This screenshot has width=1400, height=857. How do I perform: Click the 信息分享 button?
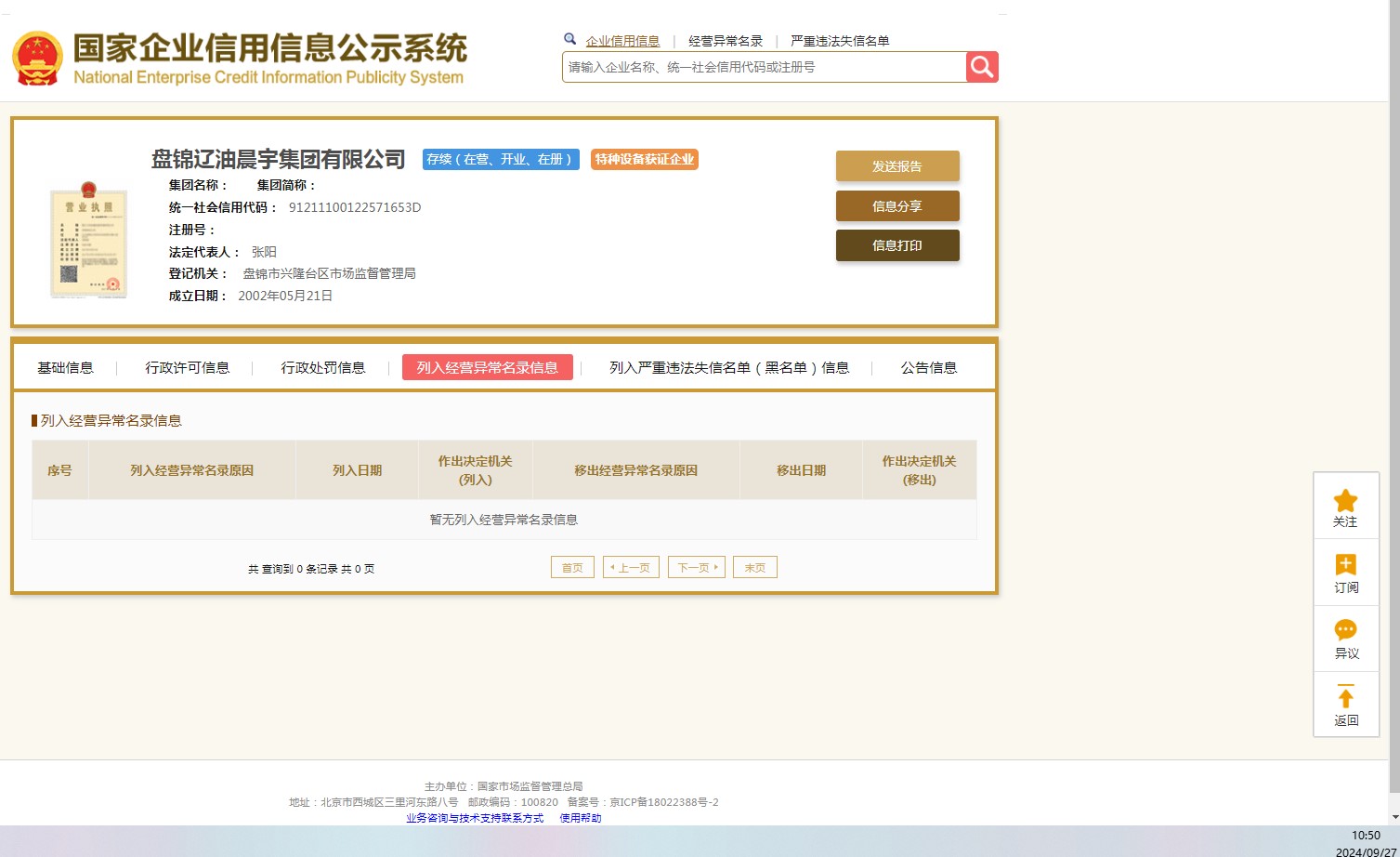tap(897, 206)
